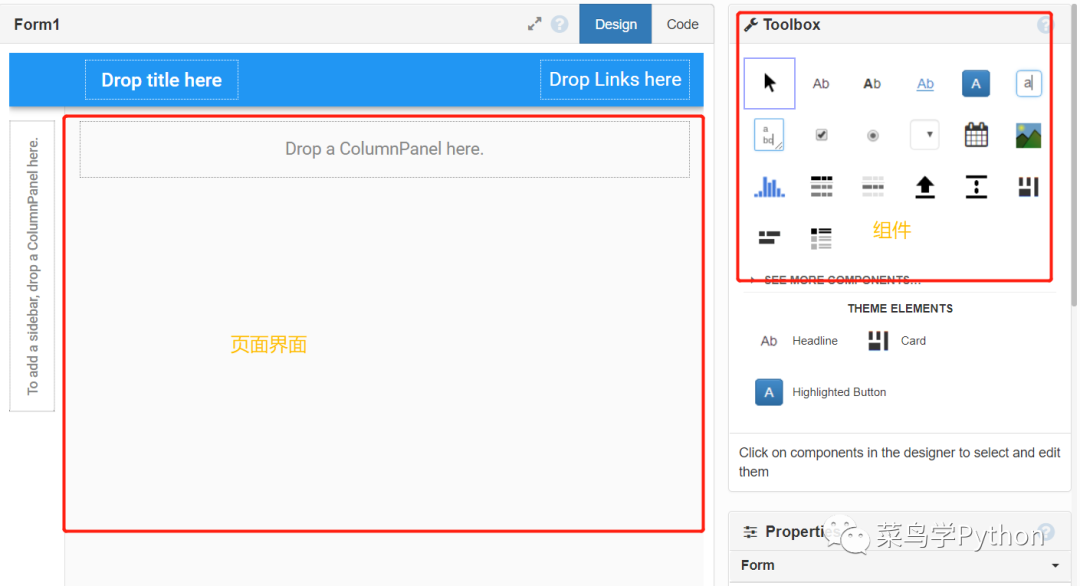The width and height of the screenshot is (1080, 586).
Task: Choose the Spacer component icon
Action: pos(976,187)
